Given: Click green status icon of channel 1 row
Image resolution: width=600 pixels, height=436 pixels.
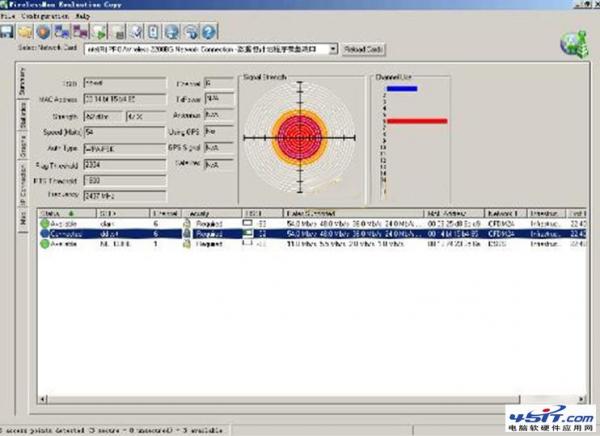Looking at the screenshot, I should [x=45, y=243].
